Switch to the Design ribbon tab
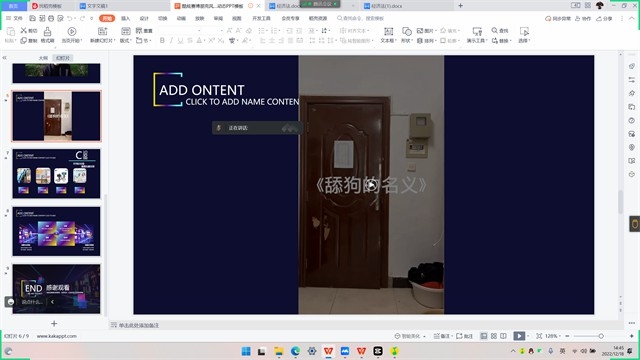The width and height of the screenshot is (640, 360). (144, 18)
